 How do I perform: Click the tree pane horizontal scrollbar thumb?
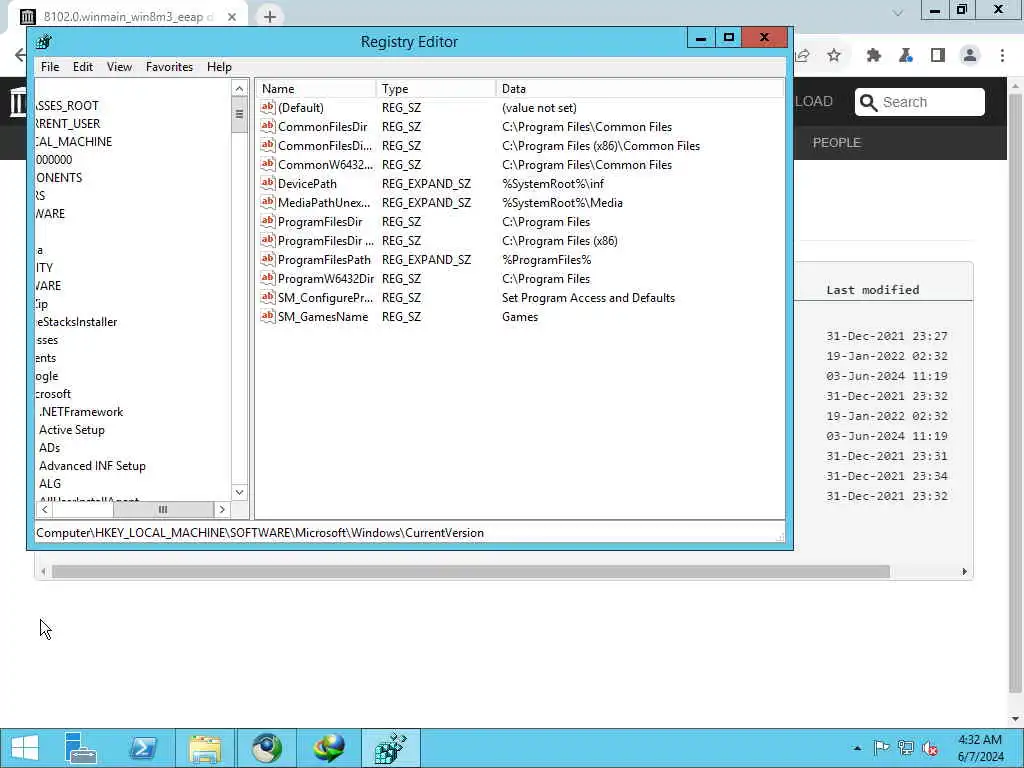pyautogui.click(x=163, y=509)
